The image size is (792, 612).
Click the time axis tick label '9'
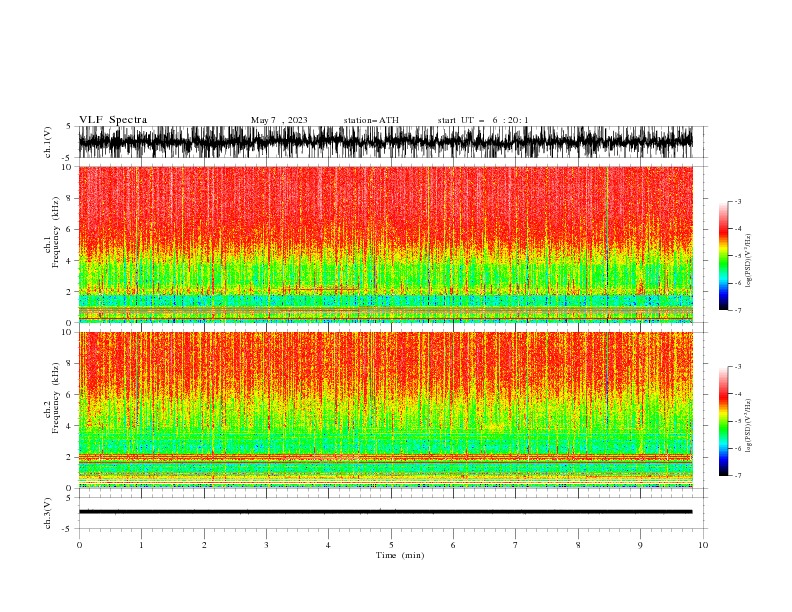(x=640, y=545)
